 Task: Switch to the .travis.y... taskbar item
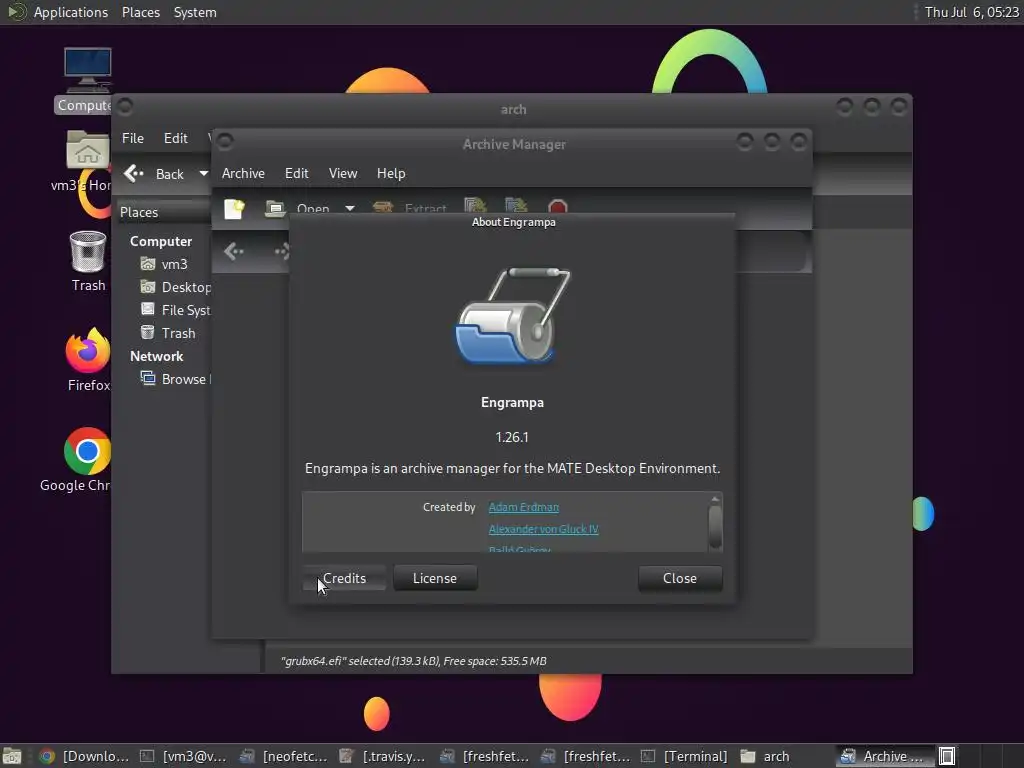tap(383, 756)
